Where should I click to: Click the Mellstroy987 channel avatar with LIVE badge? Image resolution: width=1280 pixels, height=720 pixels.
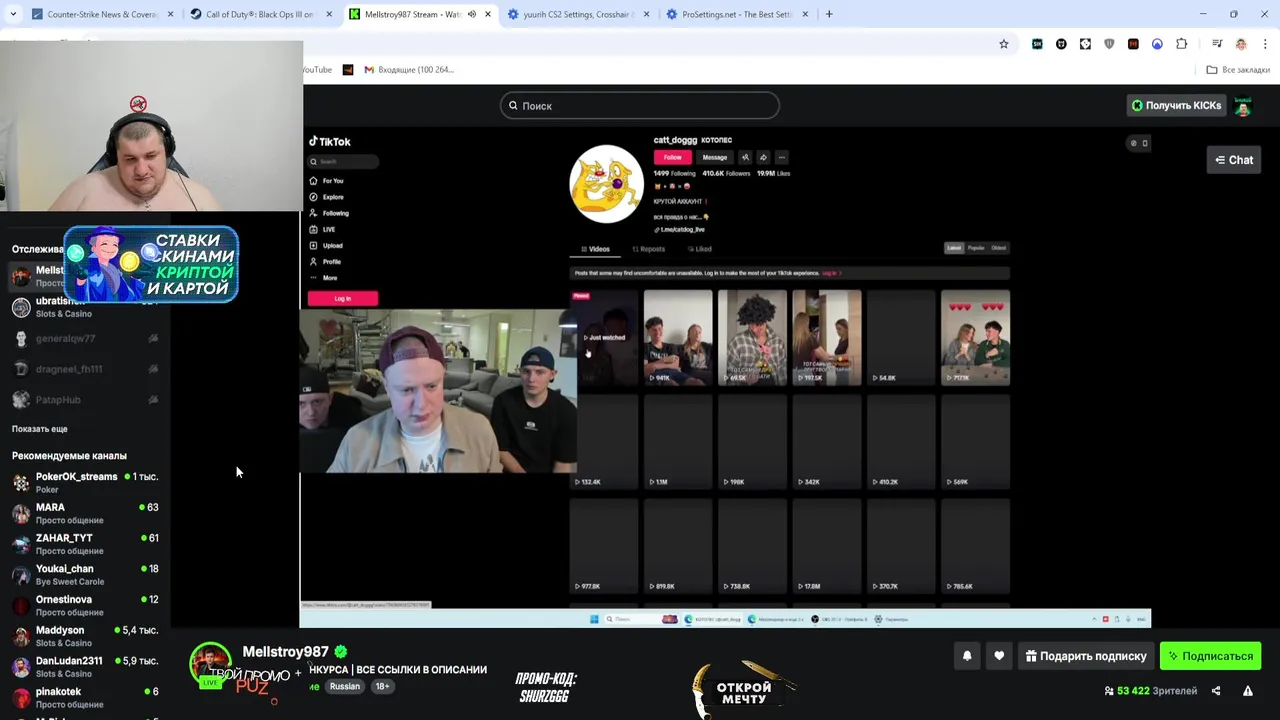[x=210, y=664]
